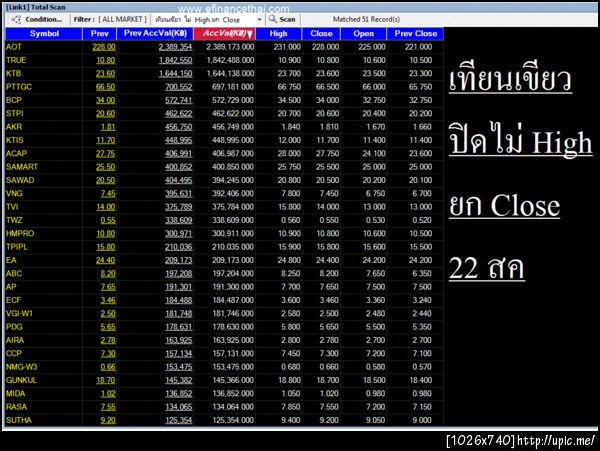
Task: Click AOT Prev AccVal 2,389,354
Action: pyautogui.click(x=176, y=47)
